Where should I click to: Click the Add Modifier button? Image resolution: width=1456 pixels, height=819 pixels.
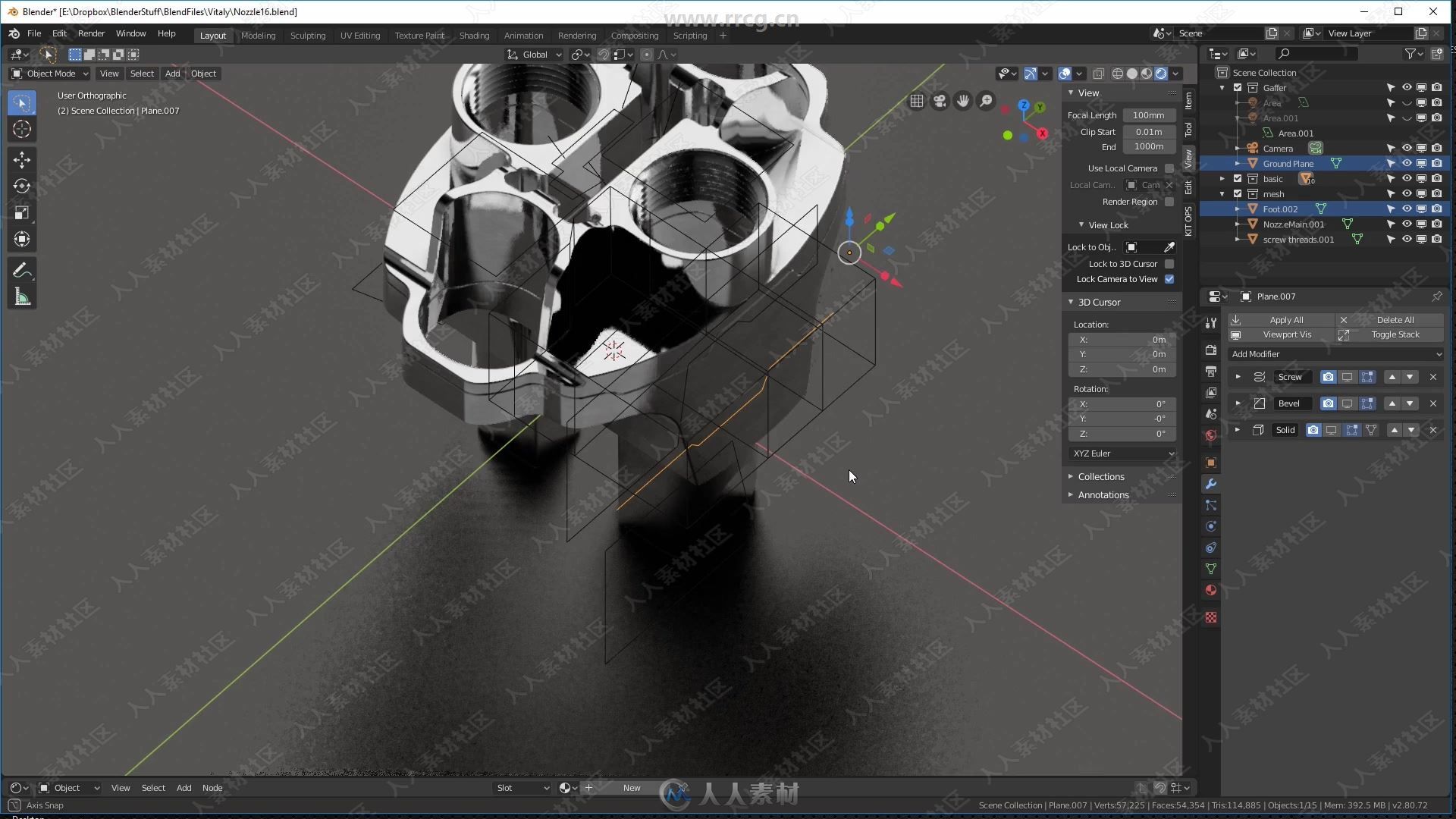pos(1335,353)
